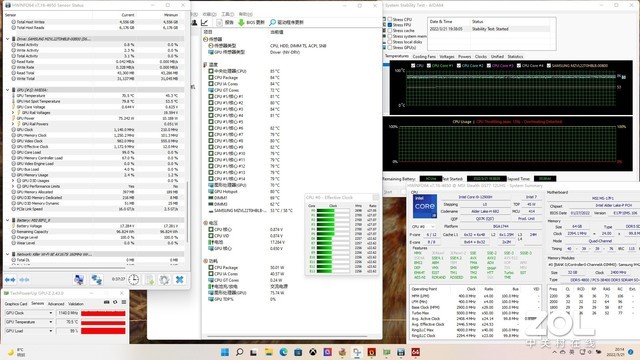The width and height of the screenshot is (640, 360).
Task: Open the Validation tab in GPU-Z
Action: [x=76, y=304]
